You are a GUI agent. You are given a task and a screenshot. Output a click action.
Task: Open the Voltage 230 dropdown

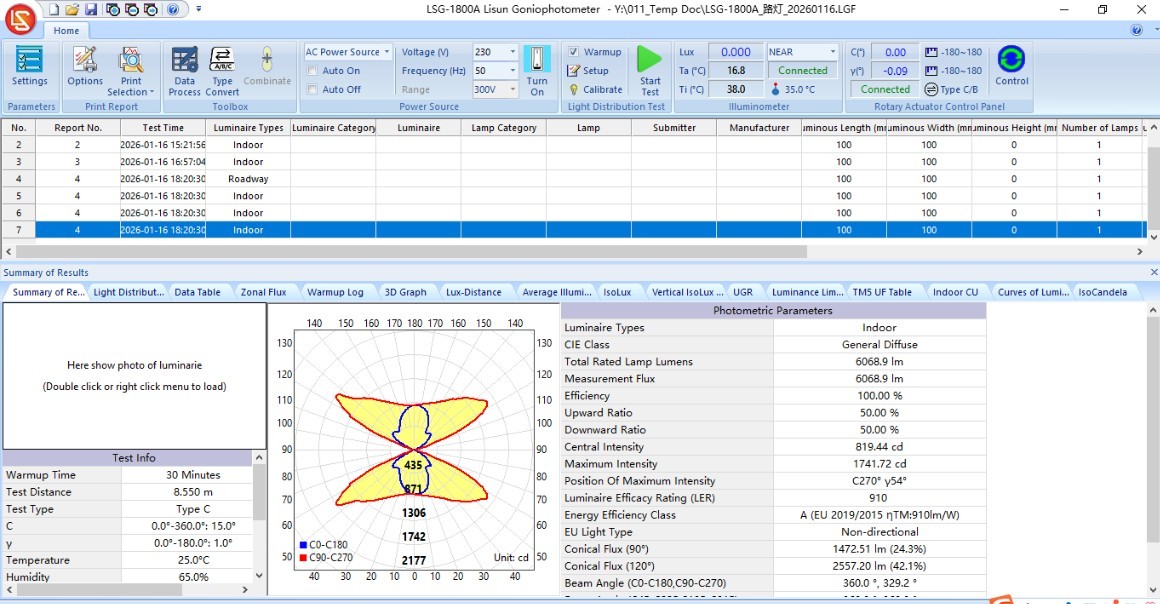coord(513,52)
